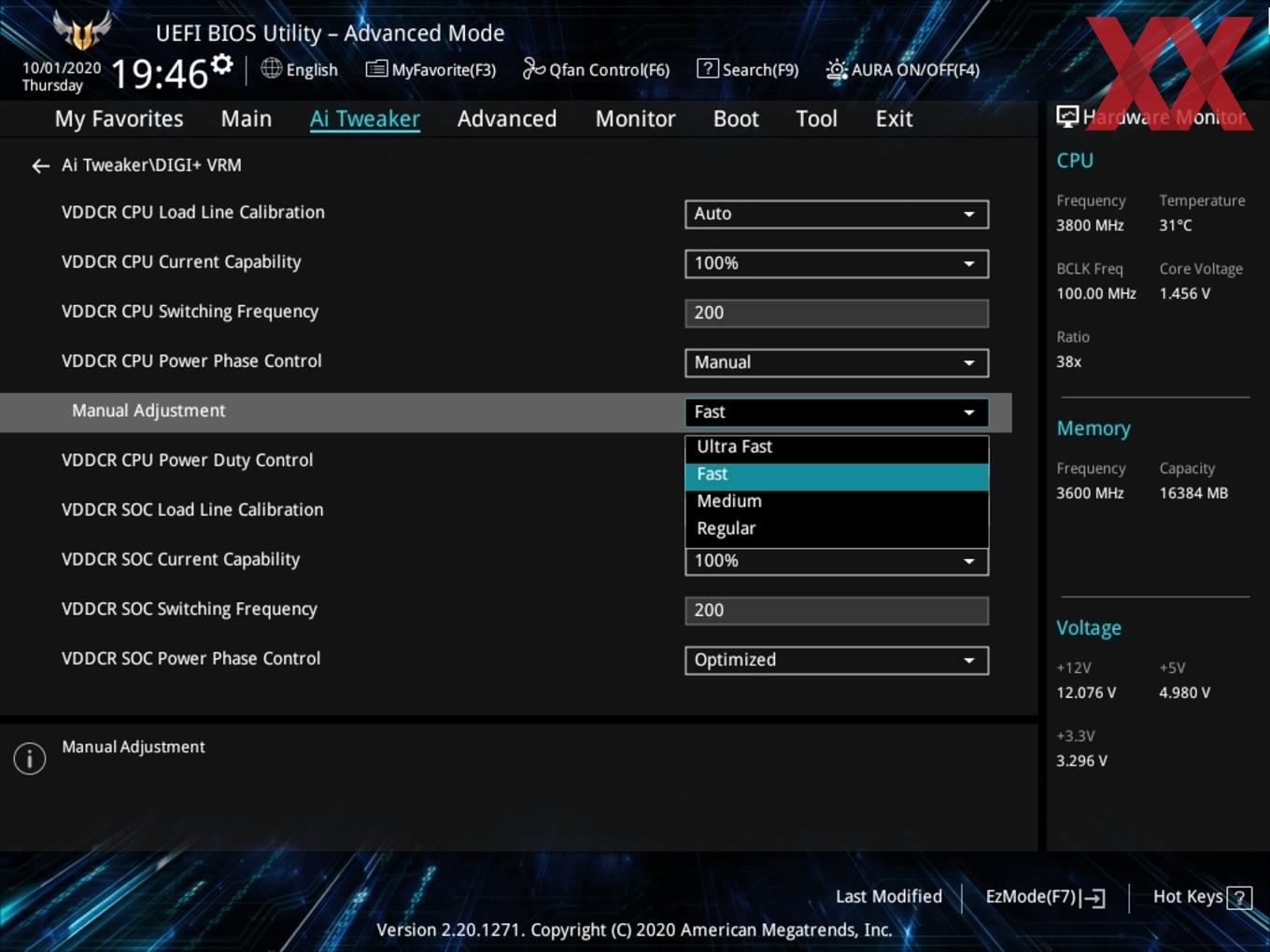Viewport: 1270px width, 952px height.
Task: Click the Core Voltage 1.456 V value
Action: click(x=1185, y=294)
